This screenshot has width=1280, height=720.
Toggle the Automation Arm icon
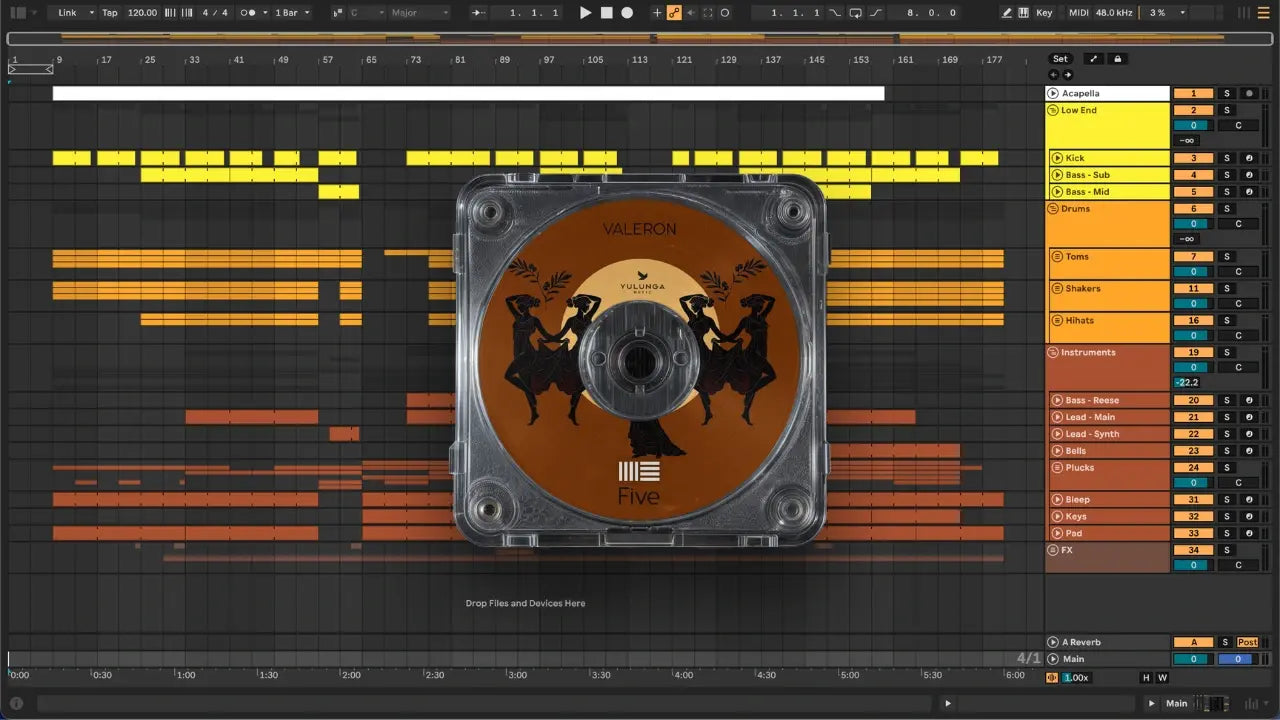click(x=674, y=13)
